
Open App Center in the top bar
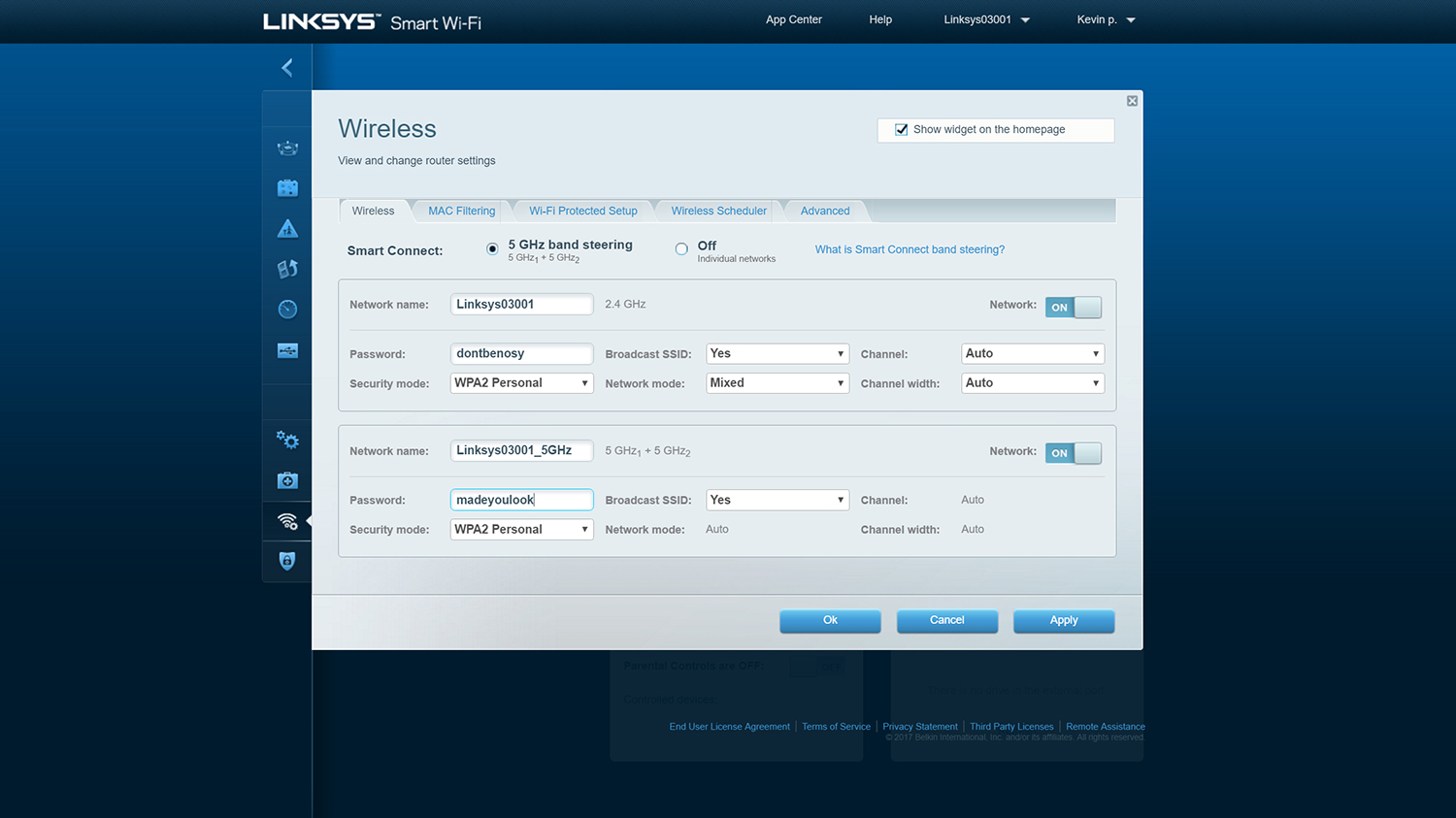[x=794, y=19]
